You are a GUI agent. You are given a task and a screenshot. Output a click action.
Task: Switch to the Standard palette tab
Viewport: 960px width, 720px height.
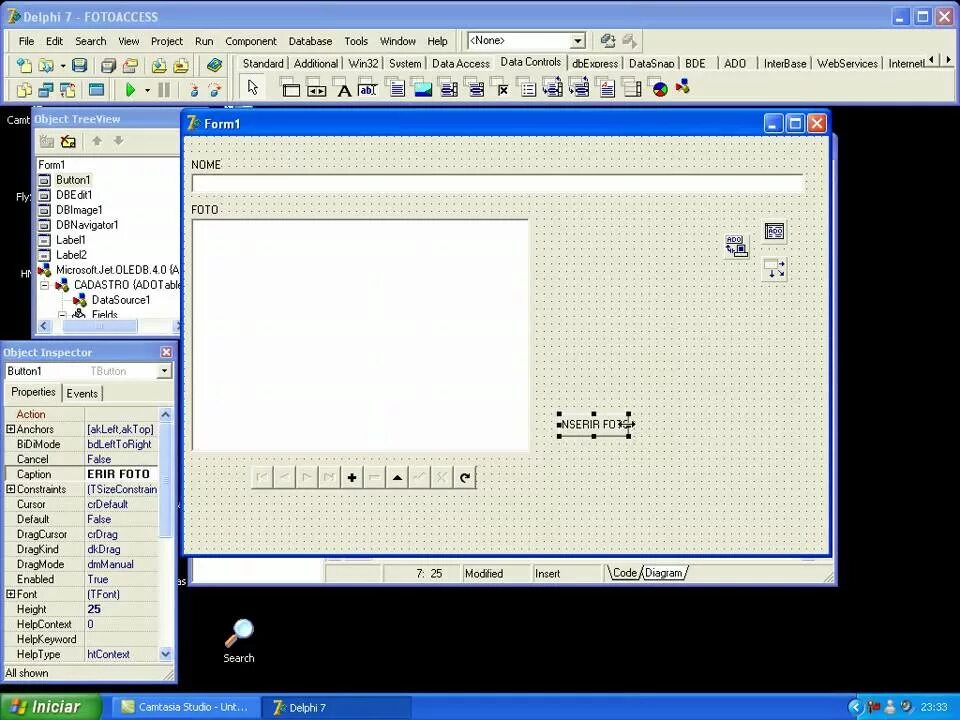[263, 63]
